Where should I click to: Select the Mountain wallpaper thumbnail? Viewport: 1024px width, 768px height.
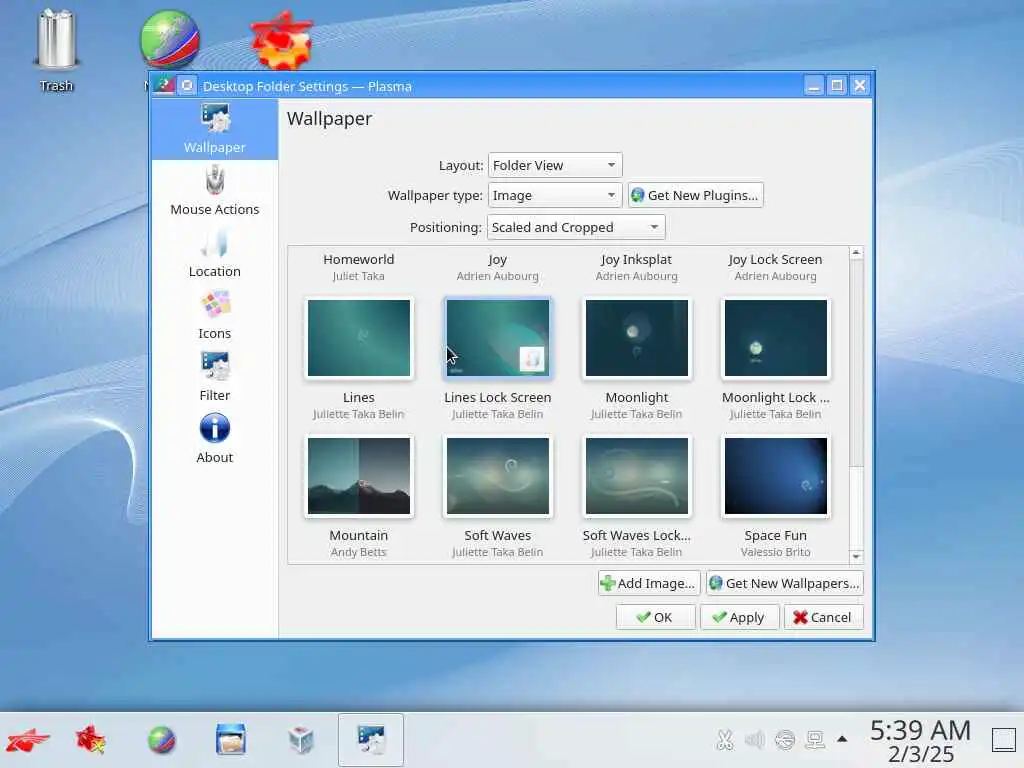pos(359,476)
